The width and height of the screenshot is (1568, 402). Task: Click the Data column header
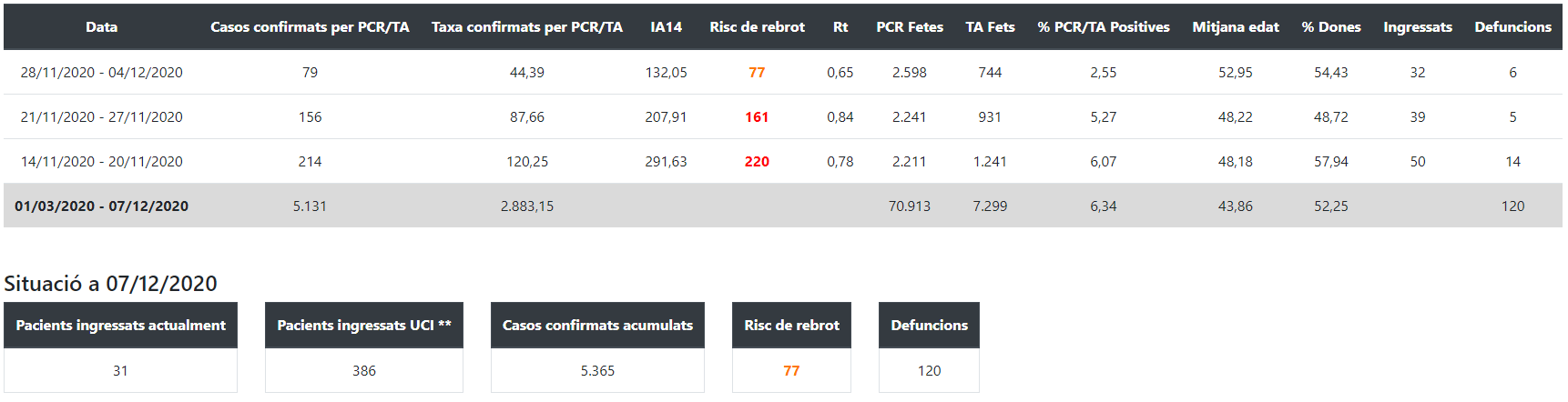pos(101,27)
